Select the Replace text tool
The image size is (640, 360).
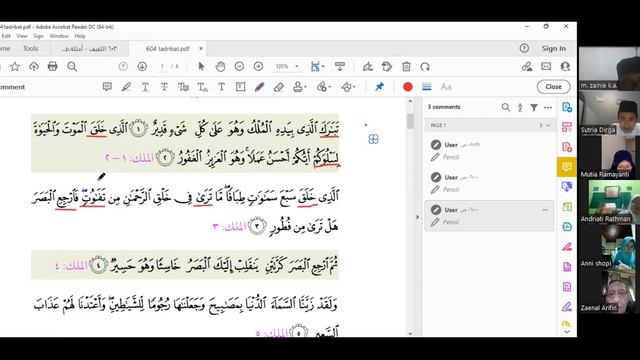click(x=183, y=87)
